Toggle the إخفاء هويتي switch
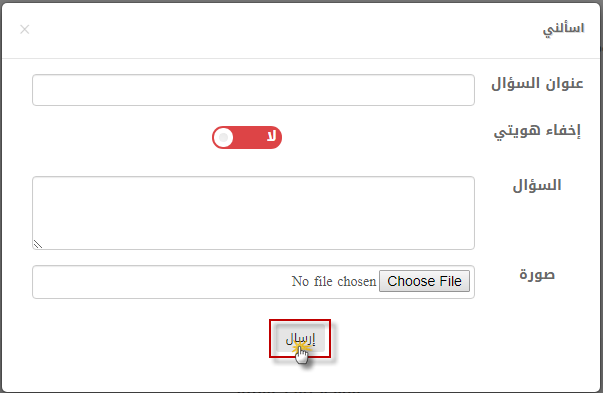 tap(247, 137)
